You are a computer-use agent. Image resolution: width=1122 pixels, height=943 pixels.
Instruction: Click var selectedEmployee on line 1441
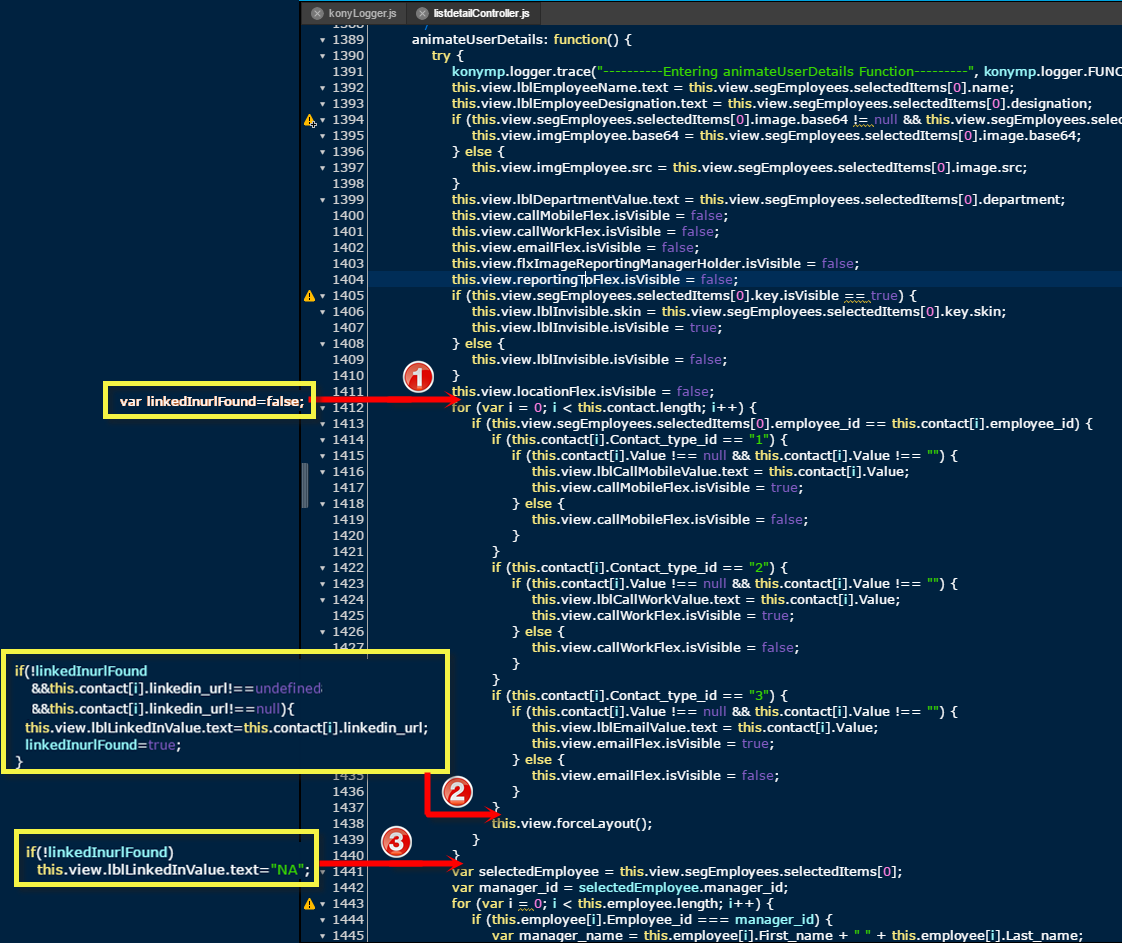coord(525,872)
